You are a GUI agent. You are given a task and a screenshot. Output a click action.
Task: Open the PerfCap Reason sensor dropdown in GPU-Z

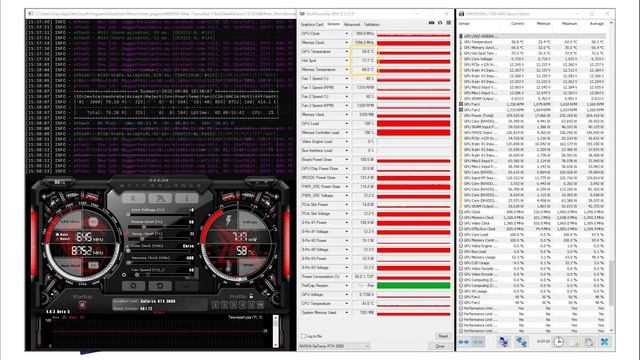point(347,286)
